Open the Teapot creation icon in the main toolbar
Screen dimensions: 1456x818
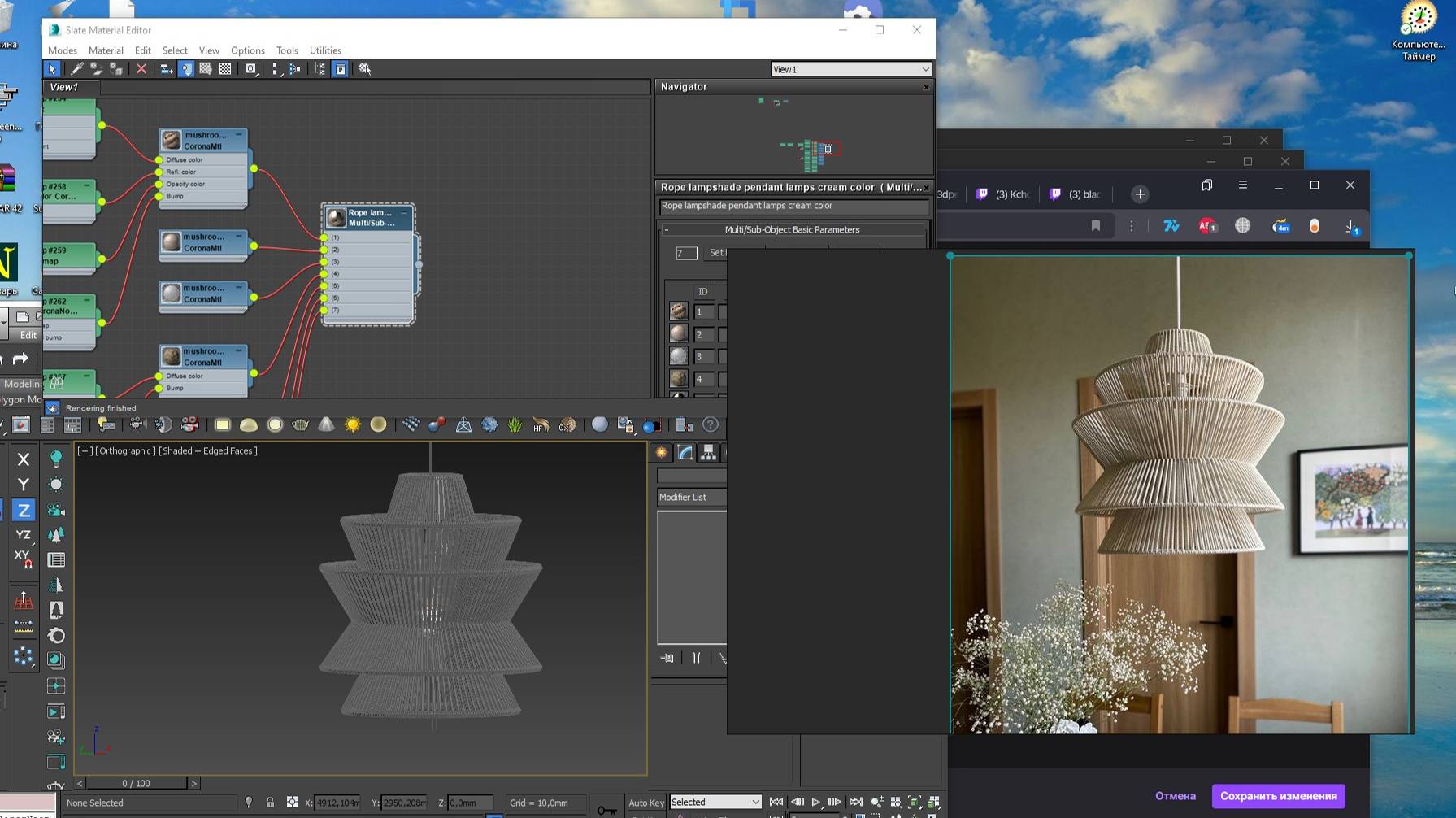click(300, 424)
